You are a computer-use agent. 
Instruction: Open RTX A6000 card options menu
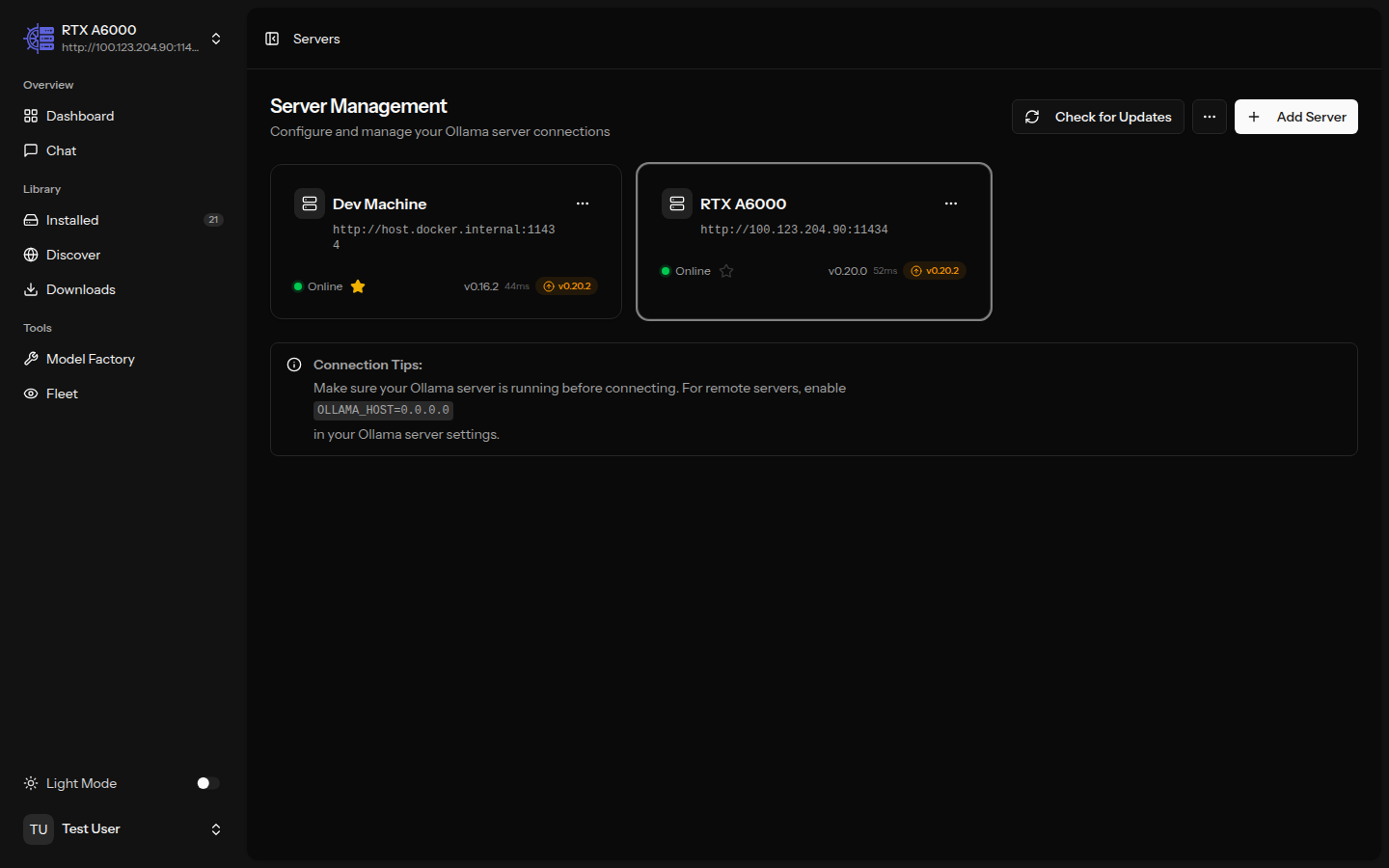[951, 203]
